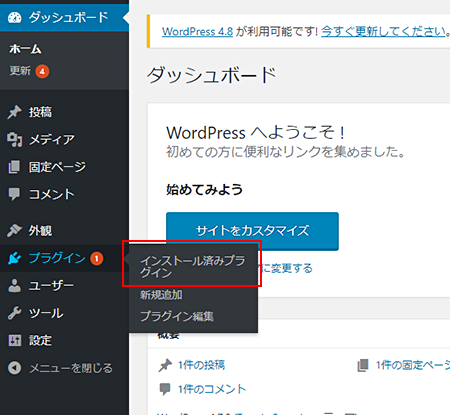Open the WordPress 4.8 link
Image resolution: width=450 pixels, height=415 pixels.
coord(197,32)
